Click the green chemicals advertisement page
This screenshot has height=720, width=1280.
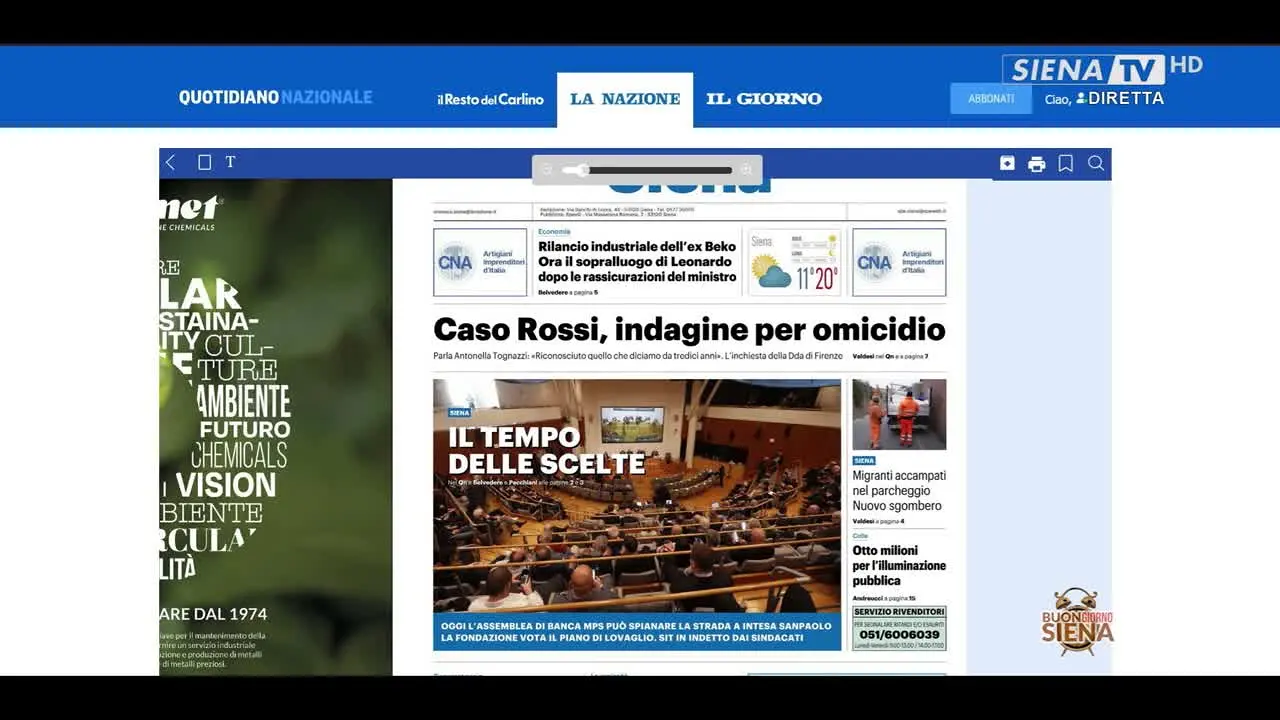coord(275,427)
